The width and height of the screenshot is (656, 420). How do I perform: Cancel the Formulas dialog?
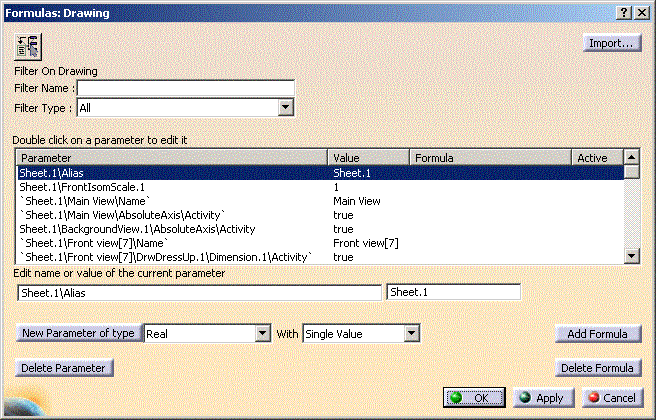pyautogui.click(x=611, y=397)
